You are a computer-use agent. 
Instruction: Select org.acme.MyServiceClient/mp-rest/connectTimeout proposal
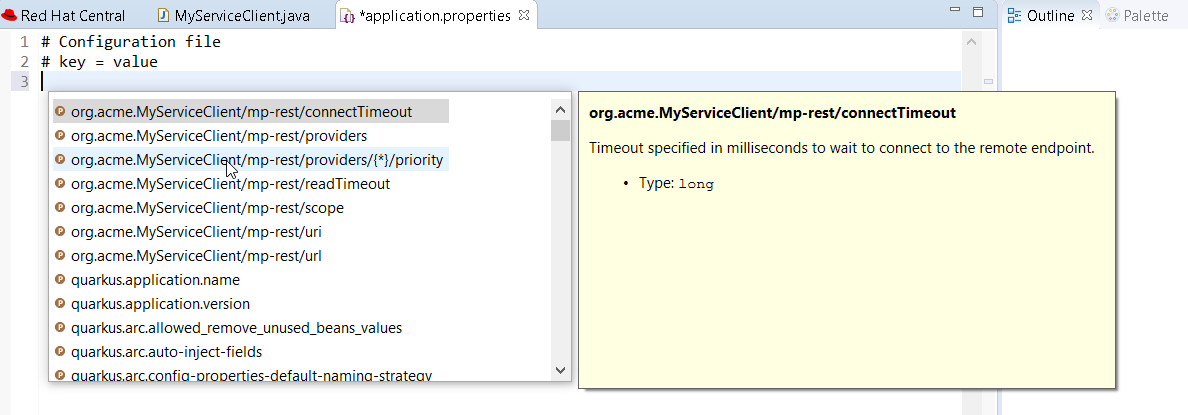point(251,111)
